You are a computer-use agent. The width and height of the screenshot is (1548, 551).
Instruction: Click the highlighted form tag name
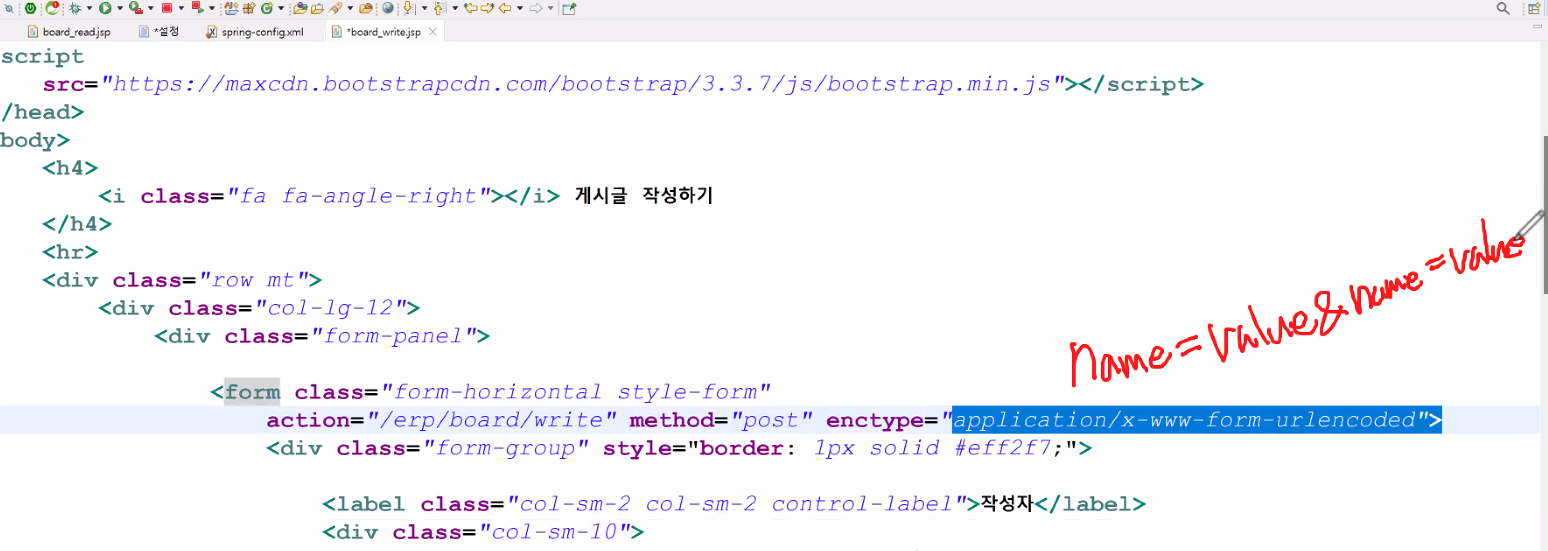(x=252, y=392)
